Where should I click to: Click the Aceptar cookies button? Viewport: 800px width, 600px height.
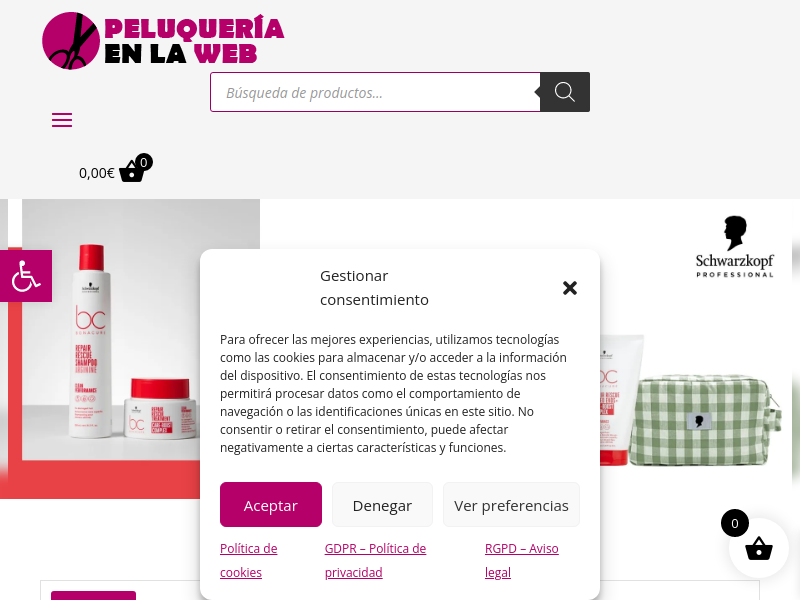coord(271,505)
